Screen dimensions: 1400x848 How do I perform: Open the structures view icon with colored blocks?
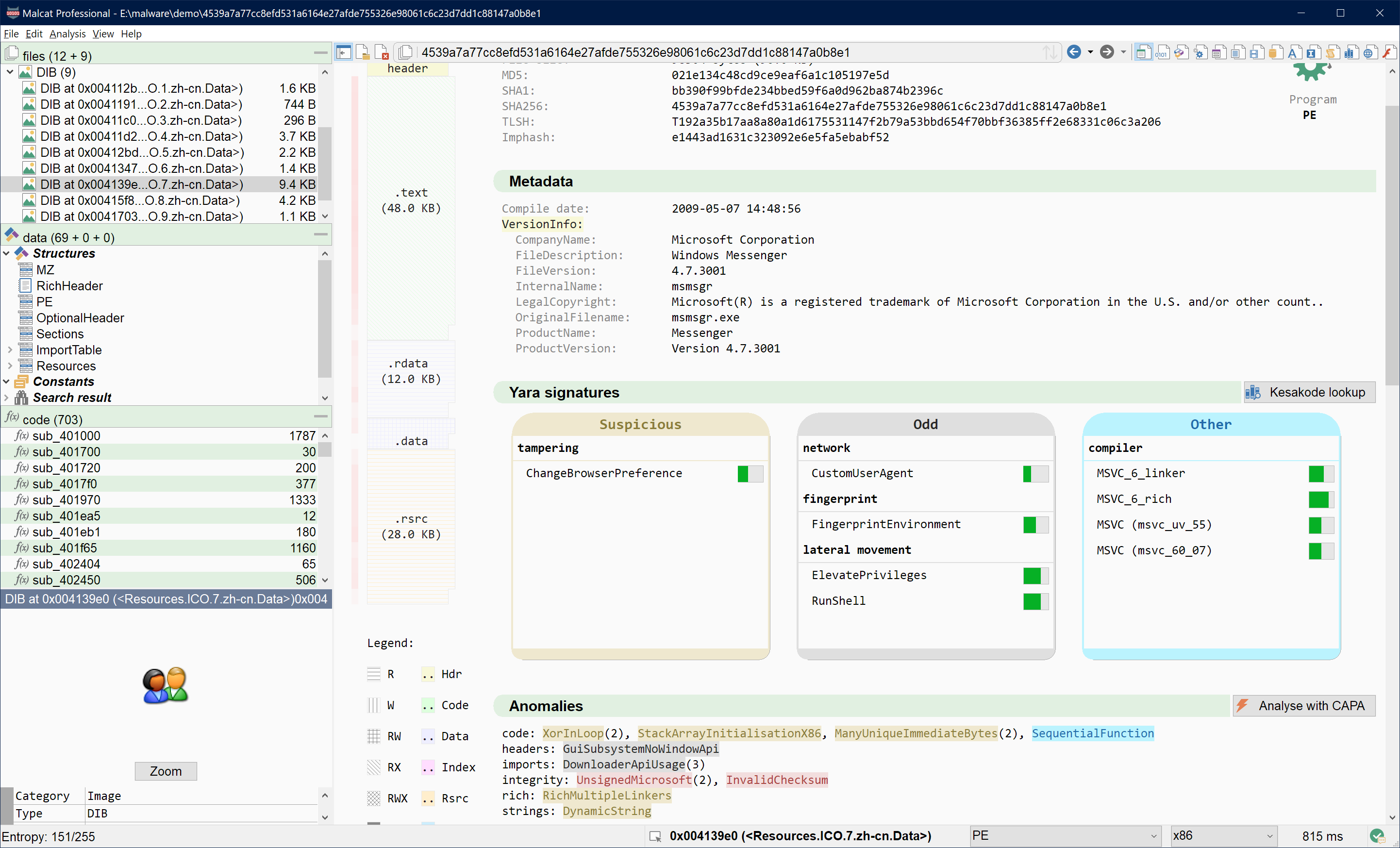click(1181, 52)
